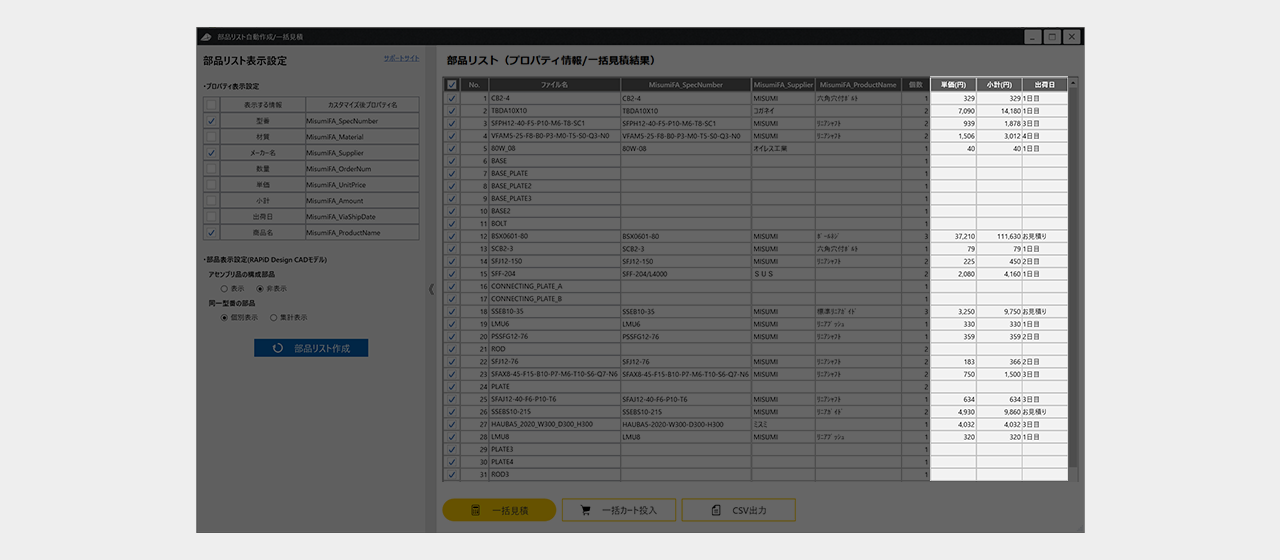1280x560 pixels.
Task: Close the window with the X icon
Action: 1072,37
